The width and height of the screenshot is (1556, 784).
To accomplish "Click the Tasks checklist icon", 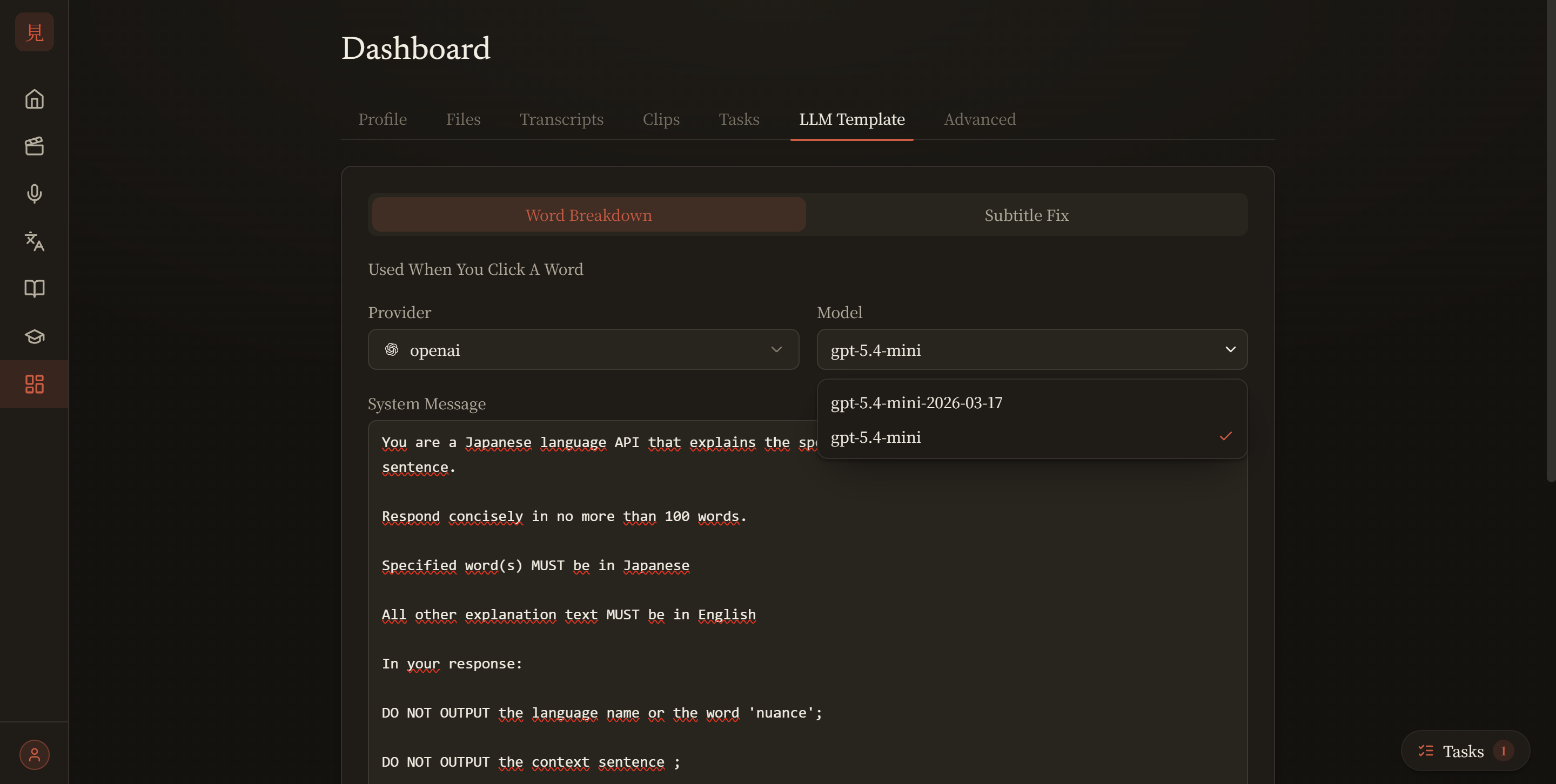I will pos(1426,751).
